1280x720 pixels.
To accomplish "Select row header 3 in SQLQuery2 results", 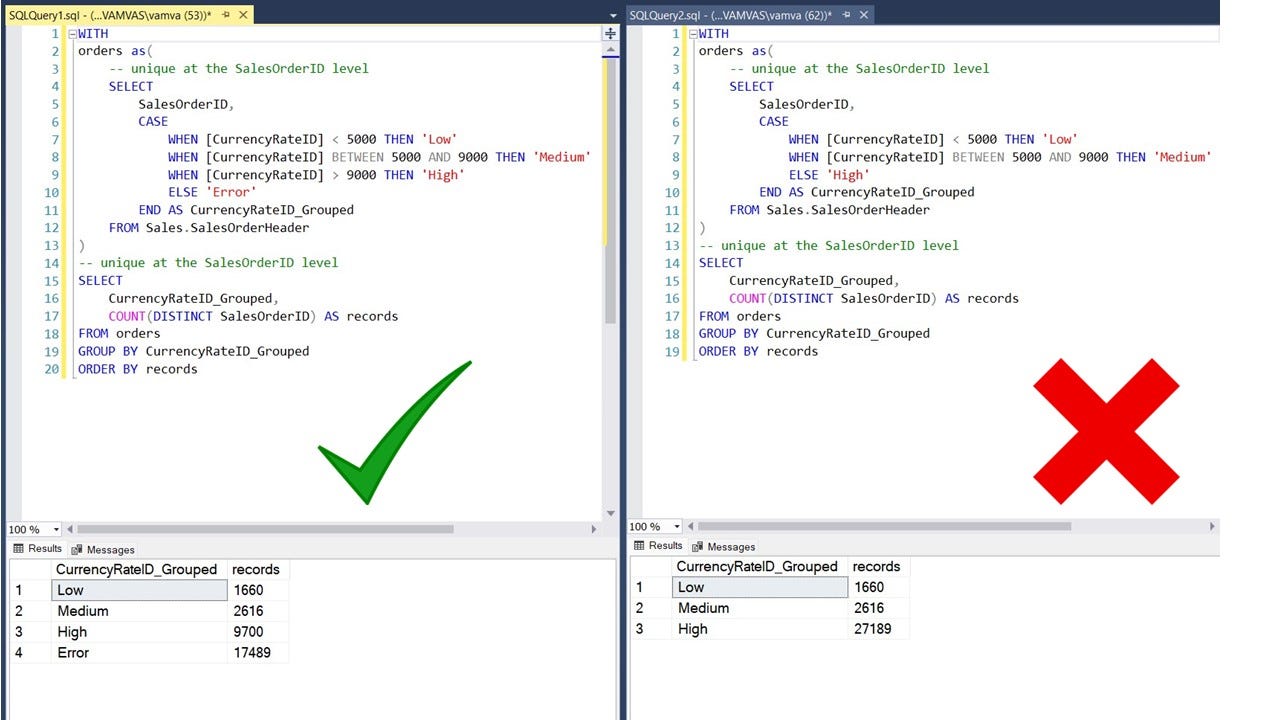I will [x=651, y=629].
